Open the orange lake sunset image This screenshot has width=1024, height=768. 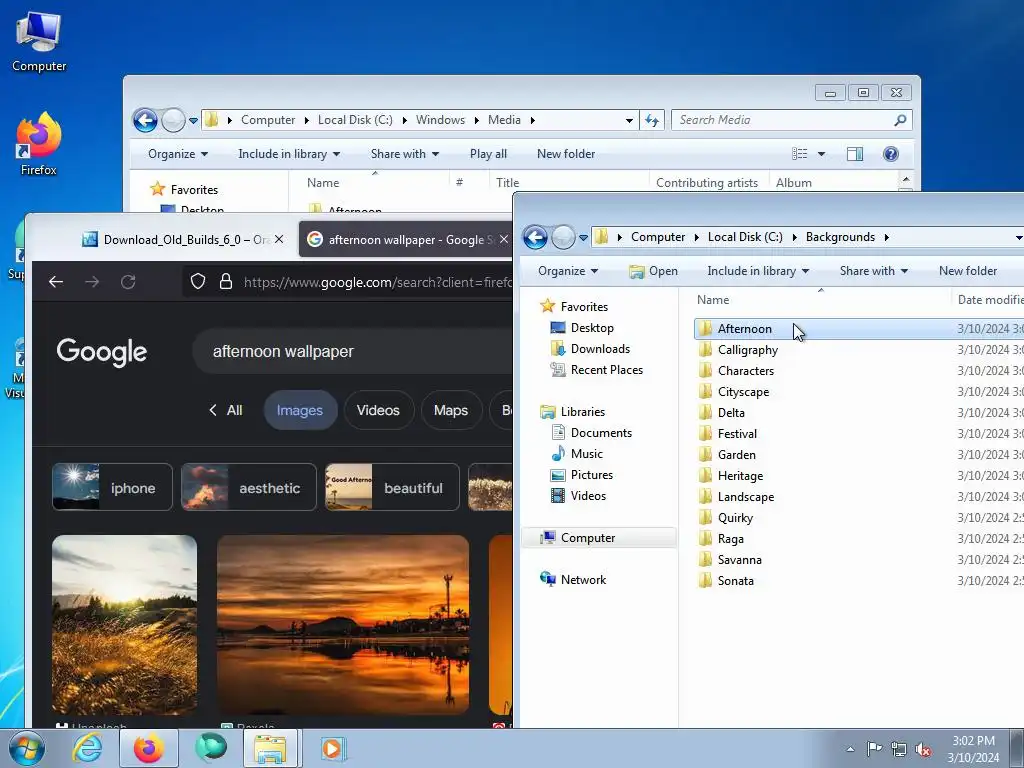pyautogui.click(x=343, y=625)
